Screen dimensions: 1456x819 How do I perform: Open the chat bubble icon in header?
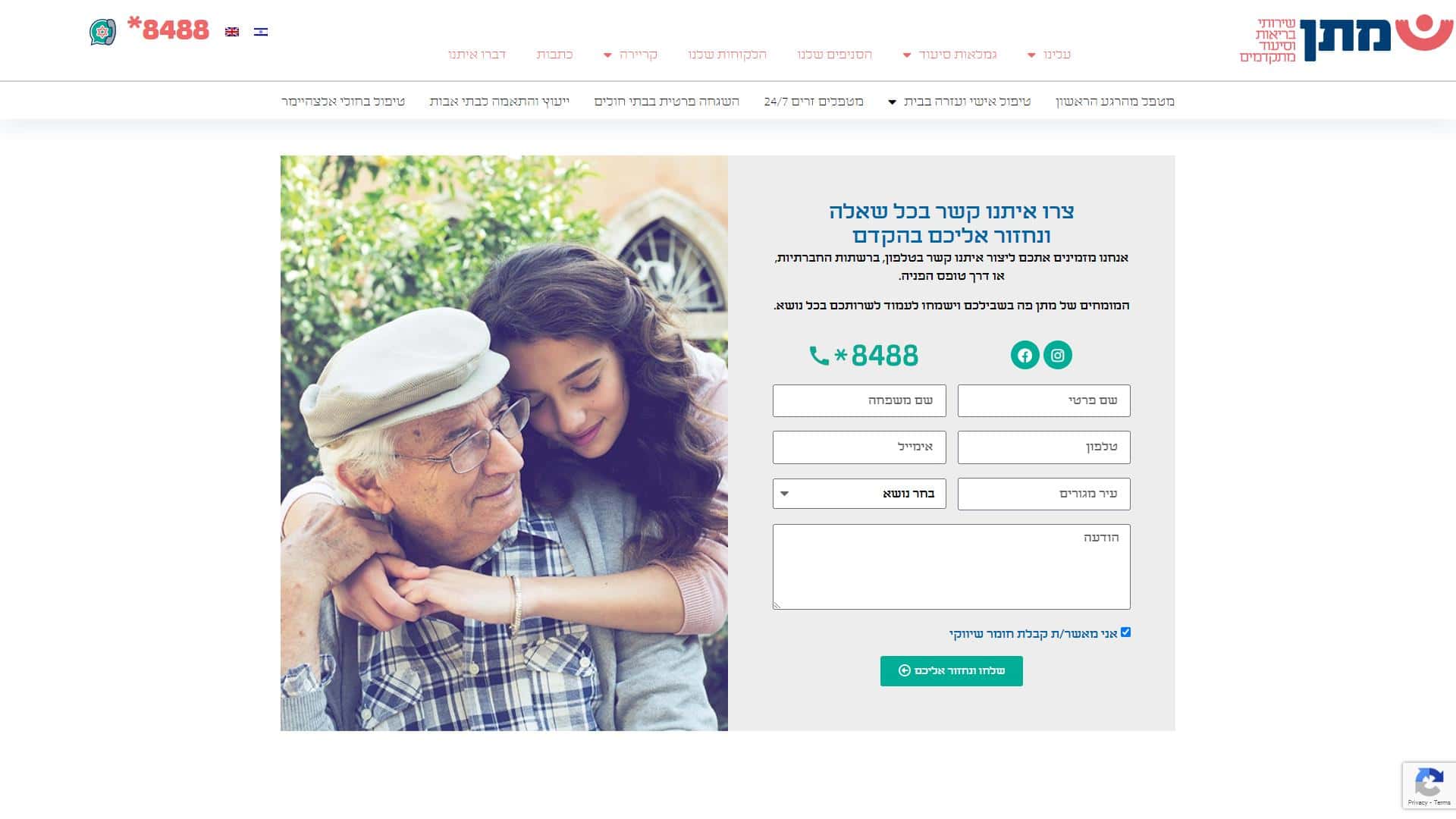click(102, 32)
